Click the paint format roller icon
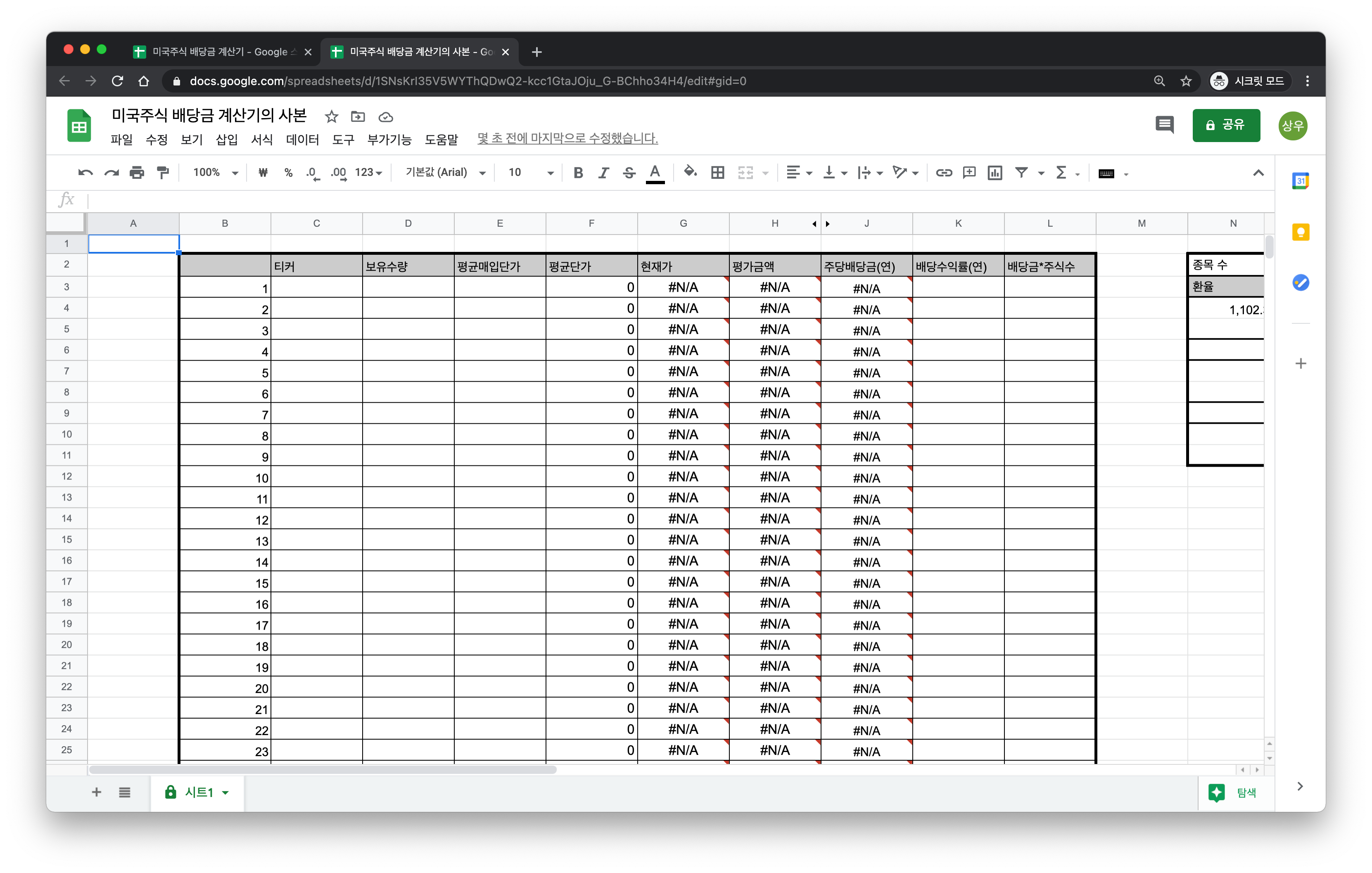This screenshot has height=873, width=1372. [163, 173]
